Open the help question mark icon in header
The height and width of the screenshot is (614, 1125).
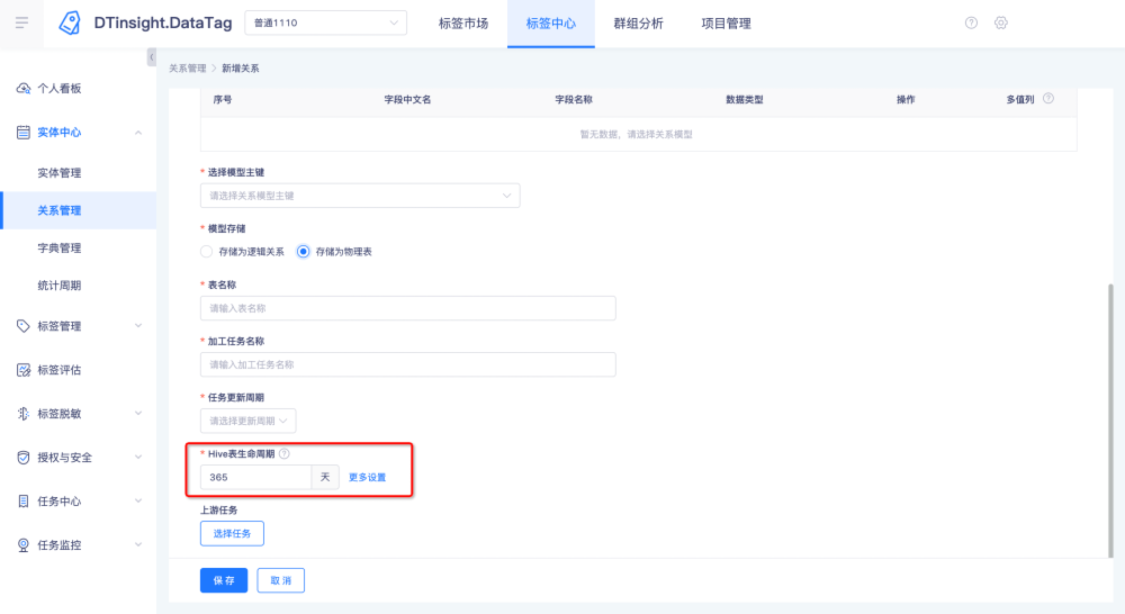coord(971,23)
